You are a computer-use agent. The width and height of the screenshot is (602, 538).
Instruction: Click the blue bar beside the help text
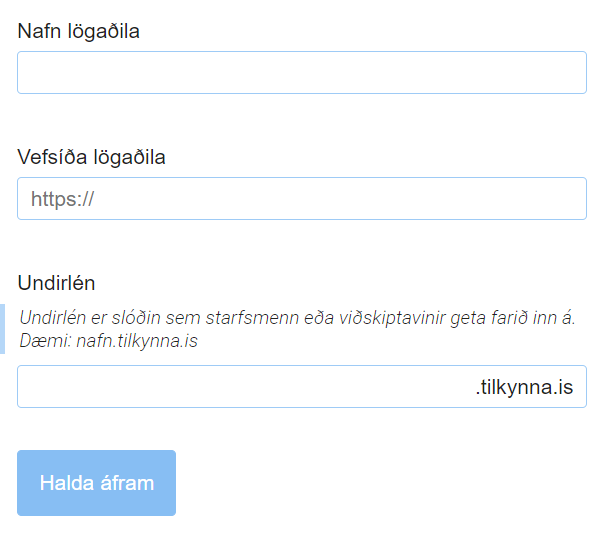tap(2, 329)
